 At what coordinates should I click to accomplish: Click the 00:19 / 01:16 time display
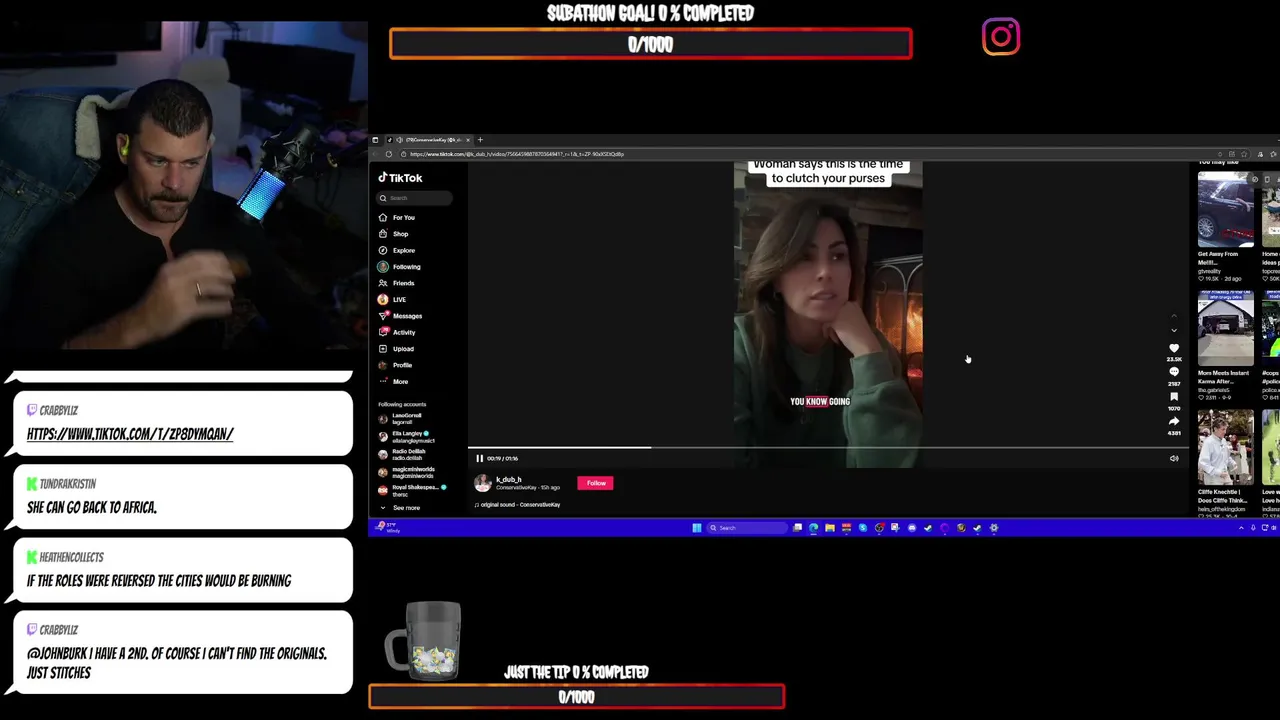(x=502, y=458)
